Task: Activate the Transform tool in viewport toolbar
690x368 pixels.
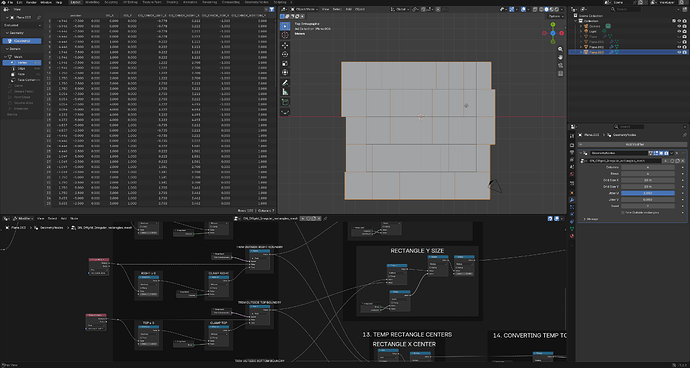Action: (285, 73)
